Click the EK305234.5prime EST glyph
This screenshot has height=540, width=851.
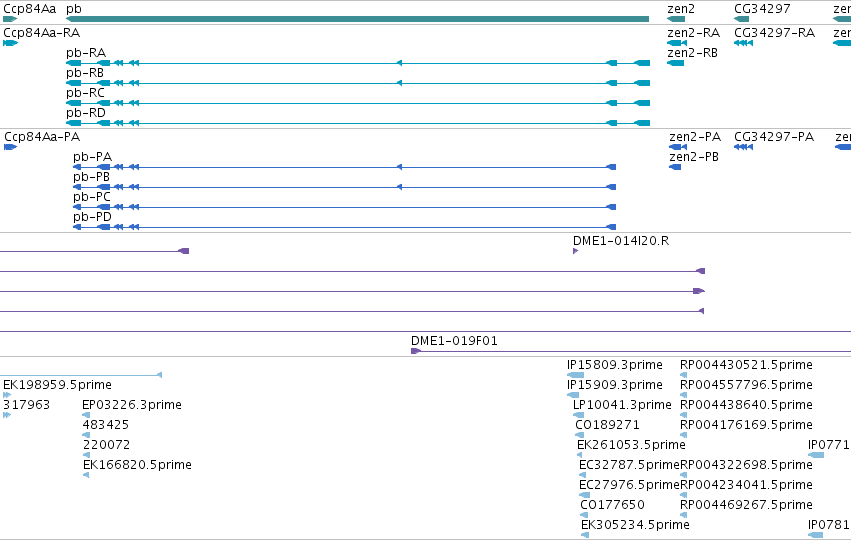tap(585, 535)
